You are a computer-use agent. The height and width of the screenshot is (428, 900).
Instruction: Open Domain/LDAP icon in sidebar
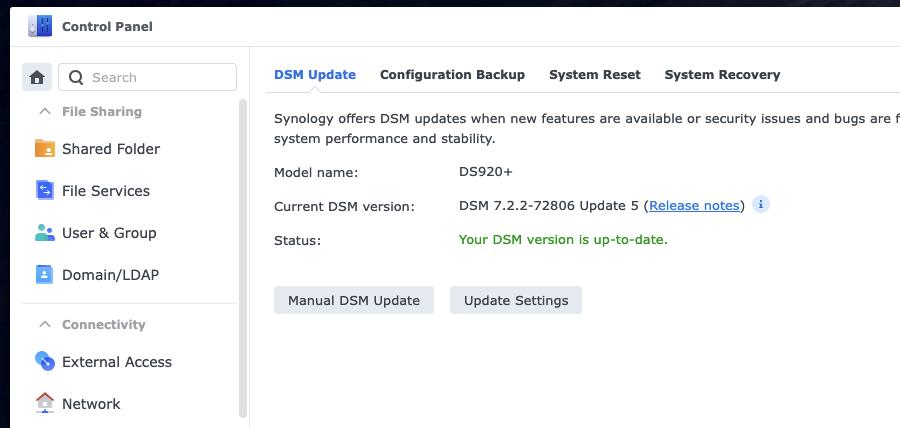[45, 274]
